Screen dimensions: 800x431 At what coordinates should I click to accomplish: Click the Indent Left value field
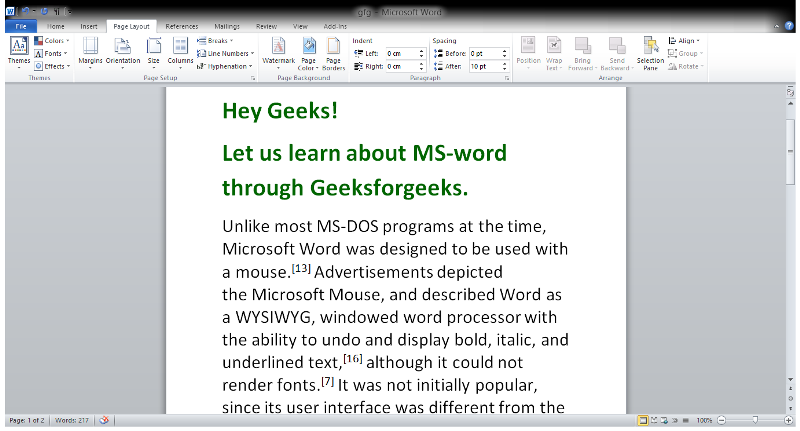(x=402, y=53)
